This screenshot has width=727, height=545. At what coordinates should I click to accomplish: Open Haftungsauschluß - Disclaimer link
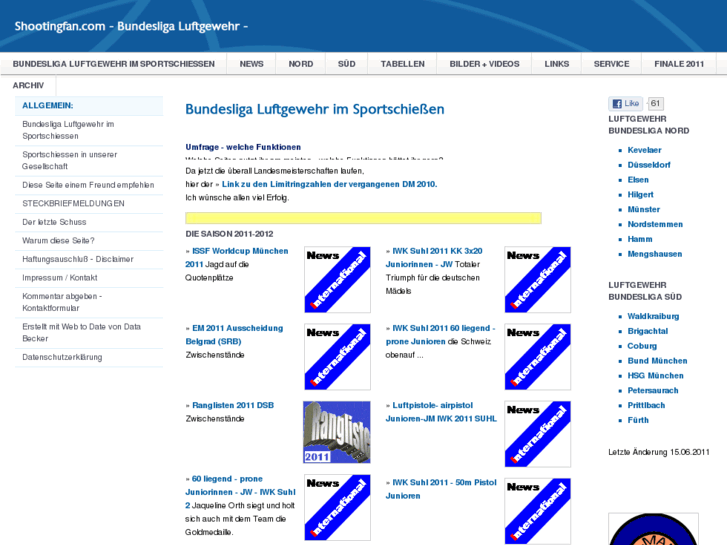tap(89, 259)
